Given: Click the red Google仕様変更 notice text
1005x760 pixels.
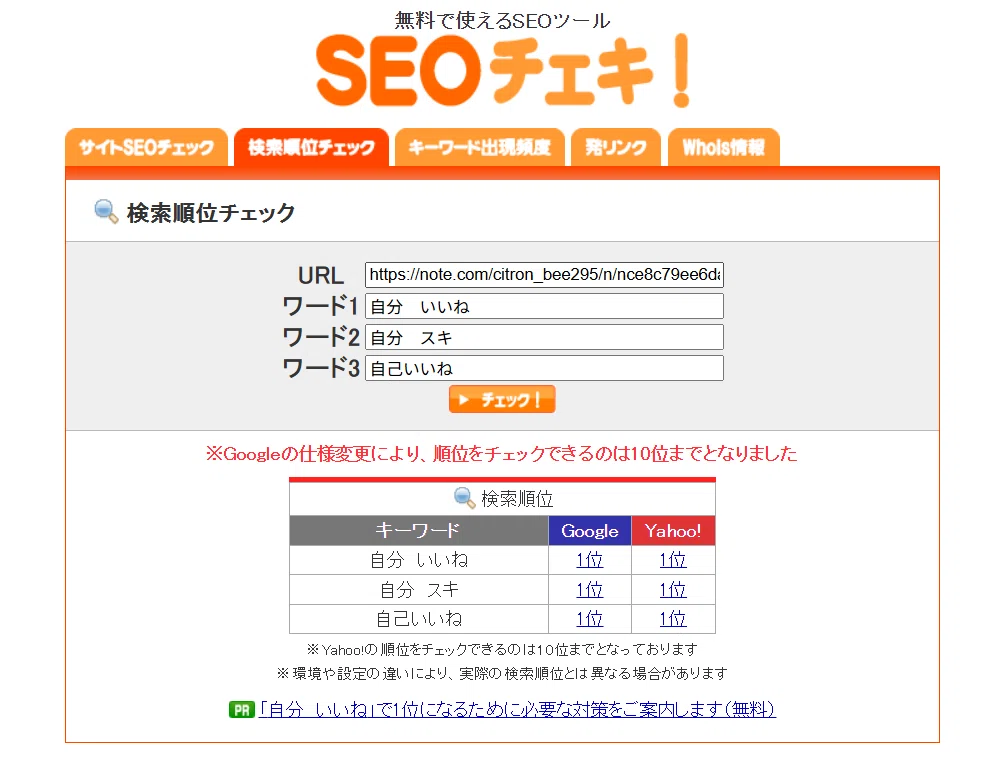Looking at the screenshot, I should [501, 454].
